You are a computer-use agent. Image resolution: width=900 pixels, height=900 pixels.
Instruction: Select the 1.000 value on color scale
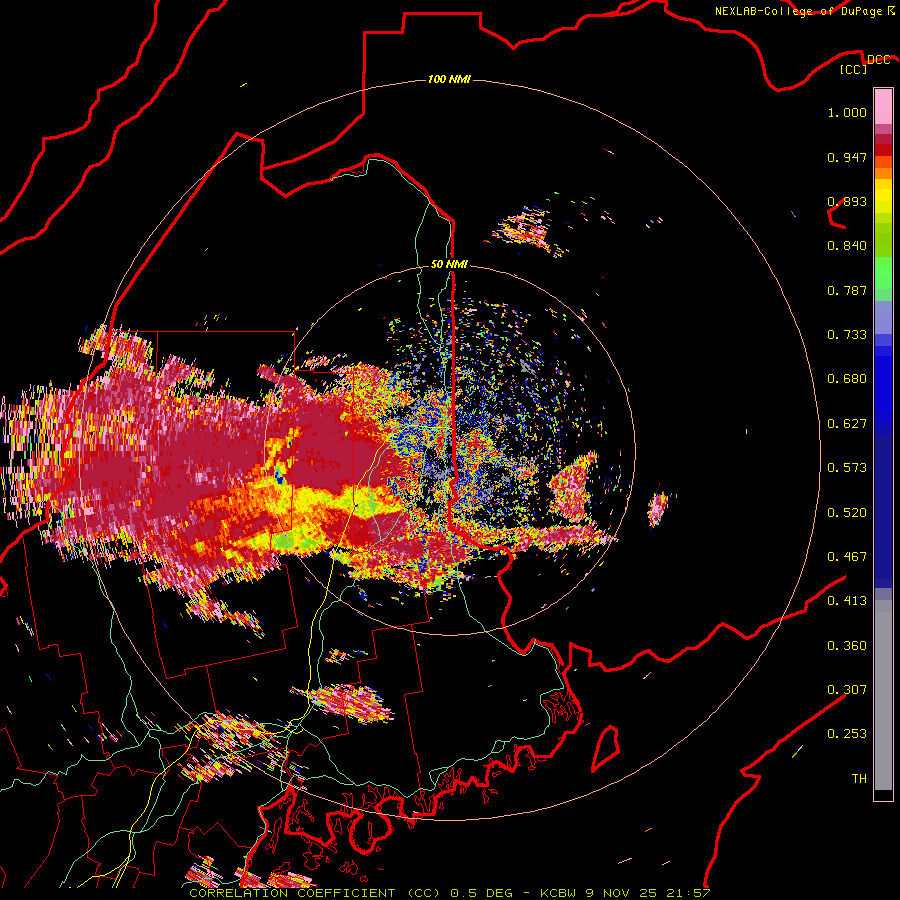click(847, 112)
